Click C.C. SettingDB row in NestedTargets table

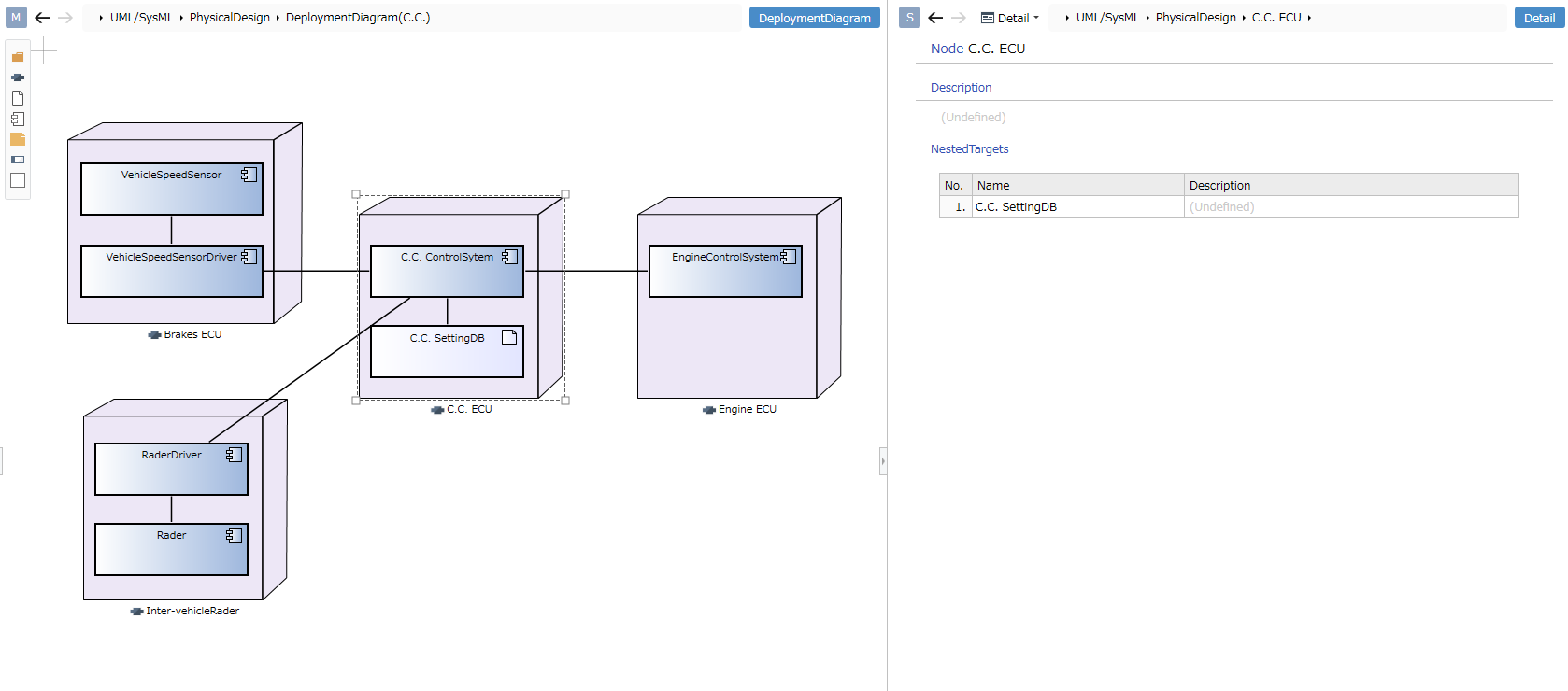pyautogui.click(x=1229, y=207)
